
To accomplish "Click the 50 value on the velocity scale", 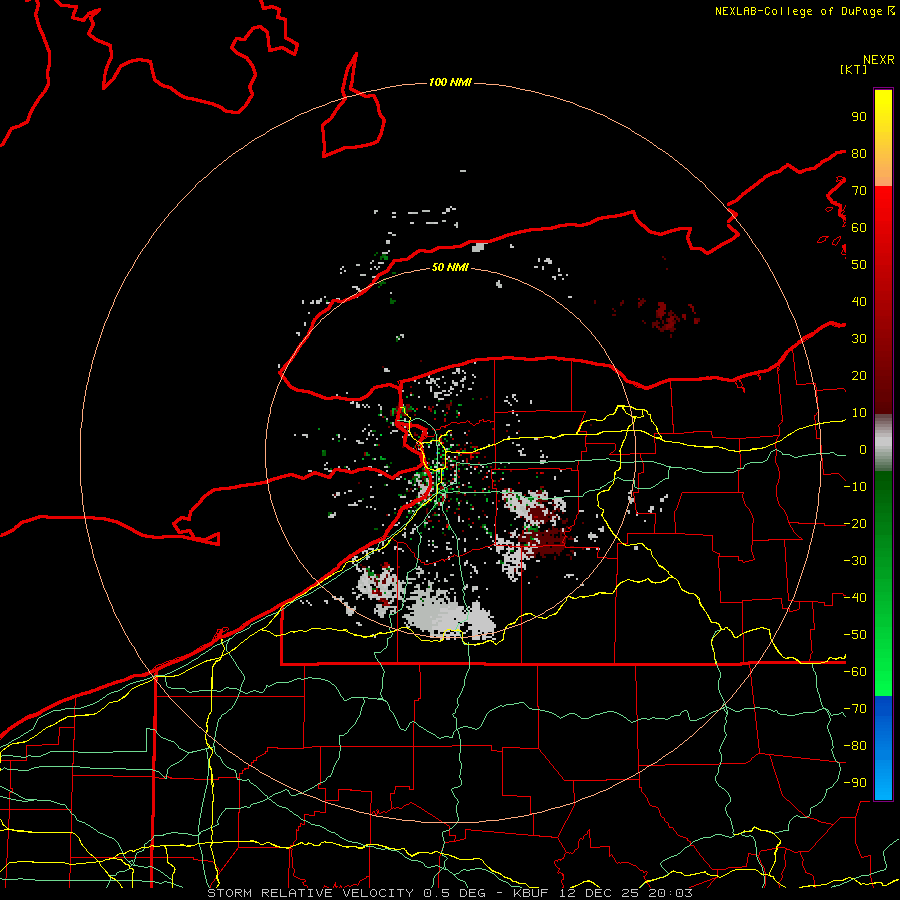I will [859, 265].
